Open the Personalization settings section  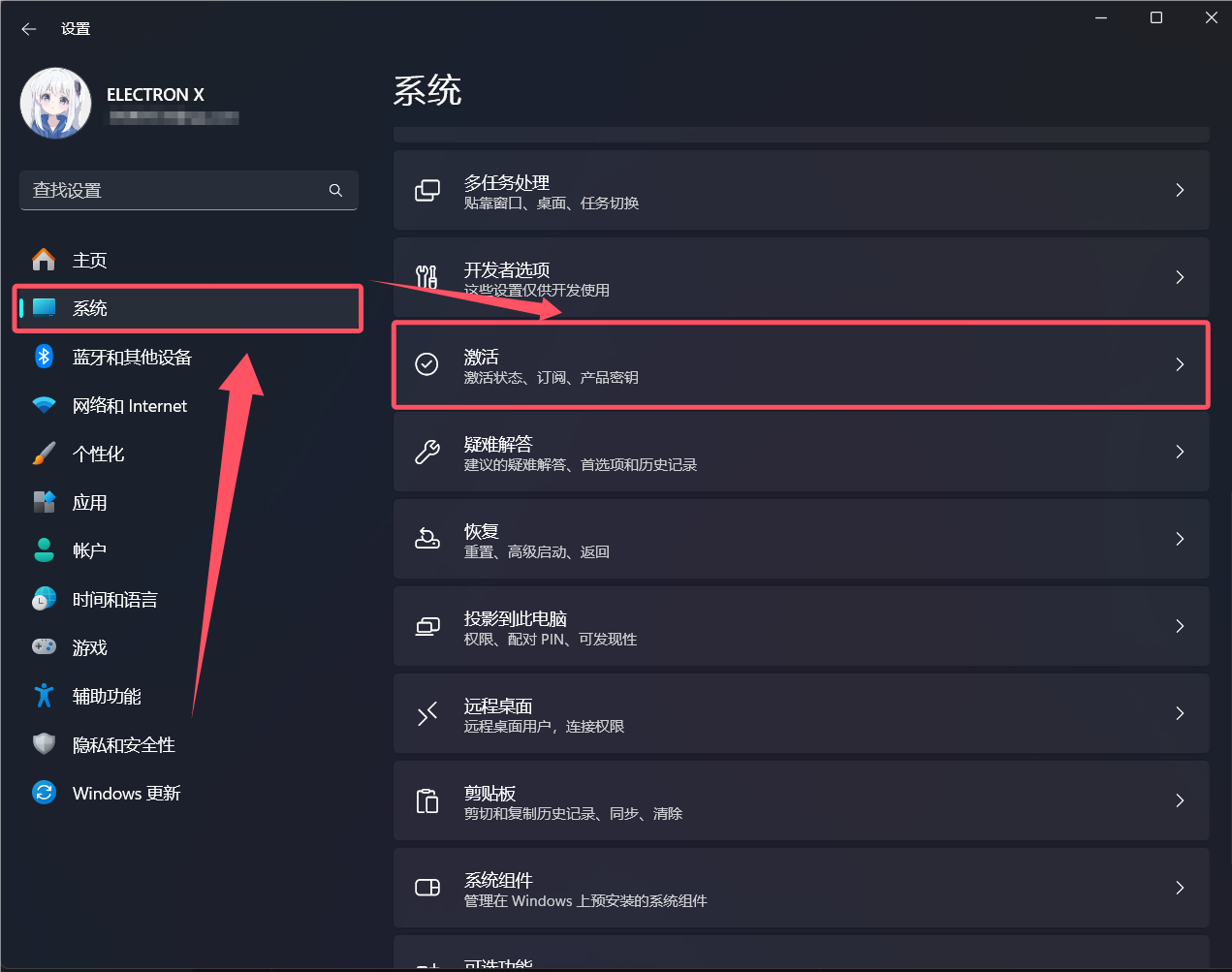(x=99, y=454)
